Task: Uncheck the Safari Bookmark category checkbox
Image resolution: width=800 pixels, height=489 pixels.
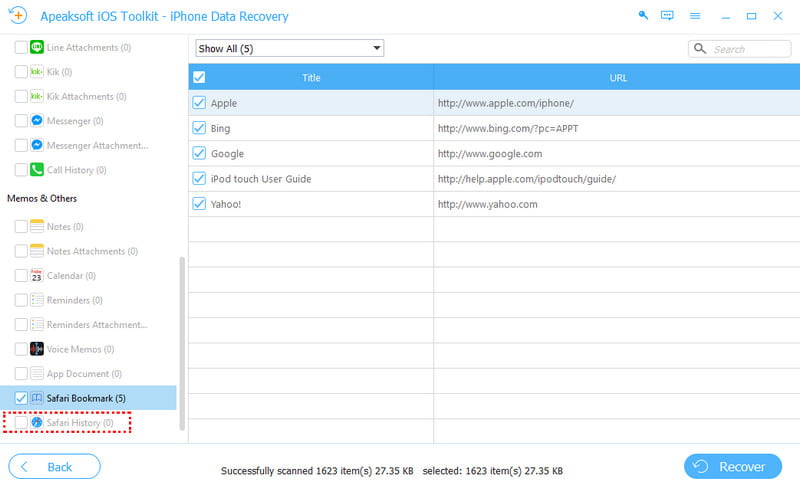Action: click(x=21, y=398)
